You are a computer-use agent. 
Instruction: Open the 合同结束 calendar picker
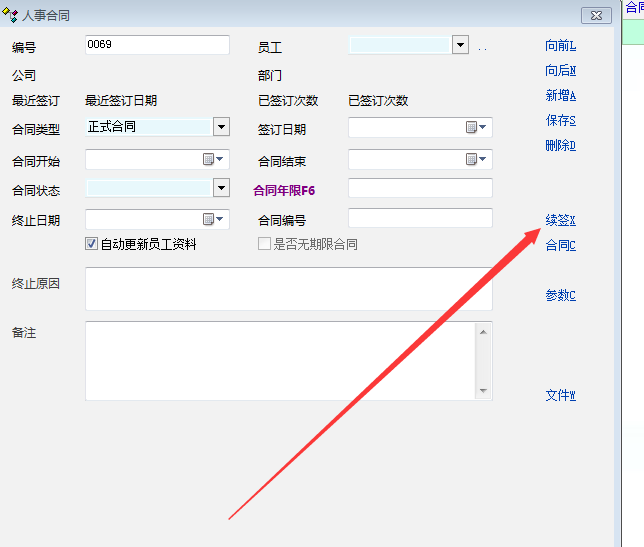(x=476, y=159)
